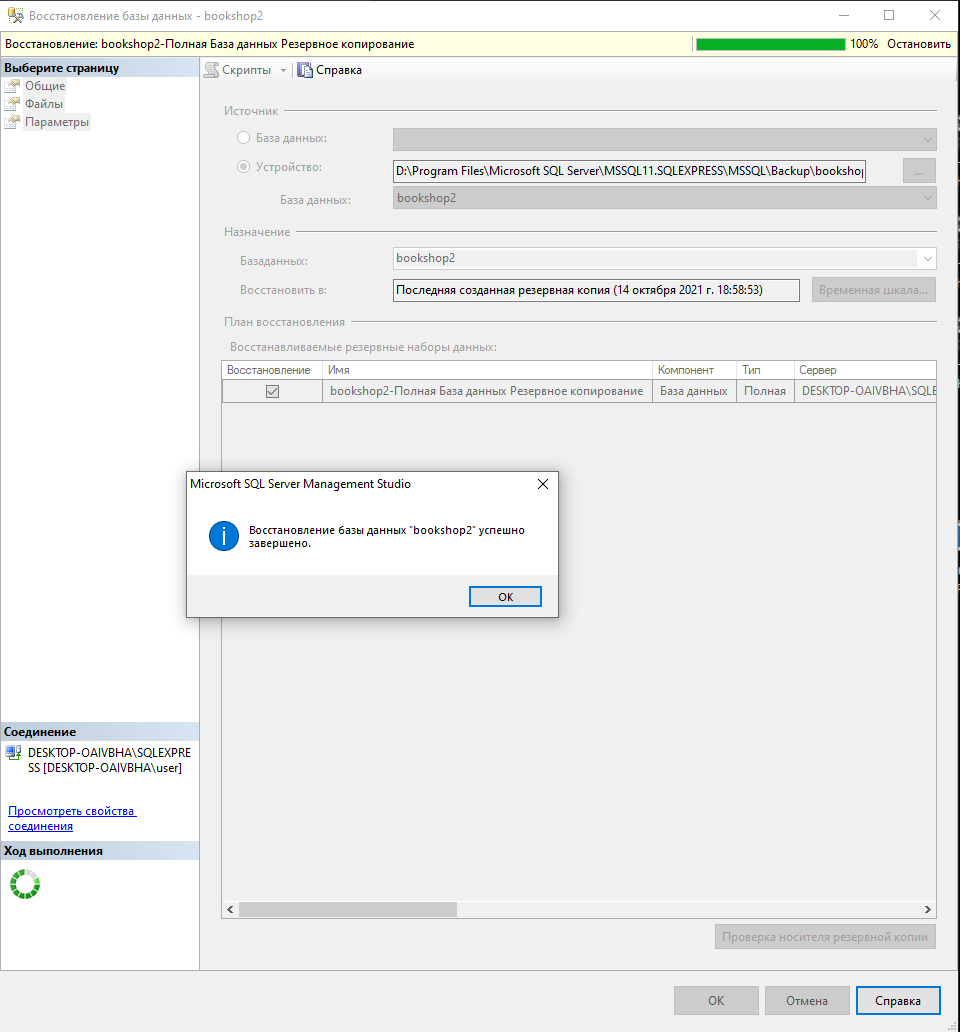Click the Scripts toolbar icon
The width and height of the screenshot is (960, 1032).
click(x=211, y=70)
